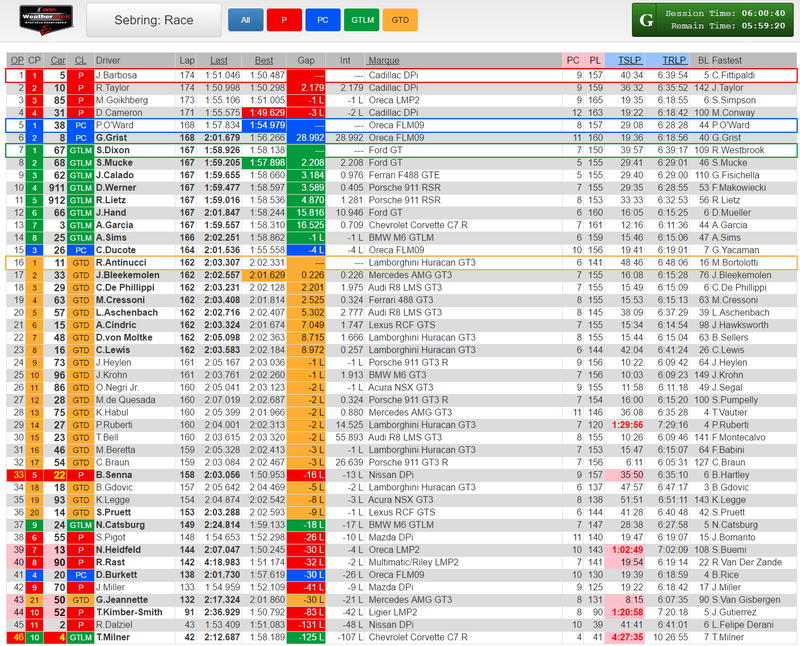Click the GTLM class badge for N.Catsburg

click(81, 525)
